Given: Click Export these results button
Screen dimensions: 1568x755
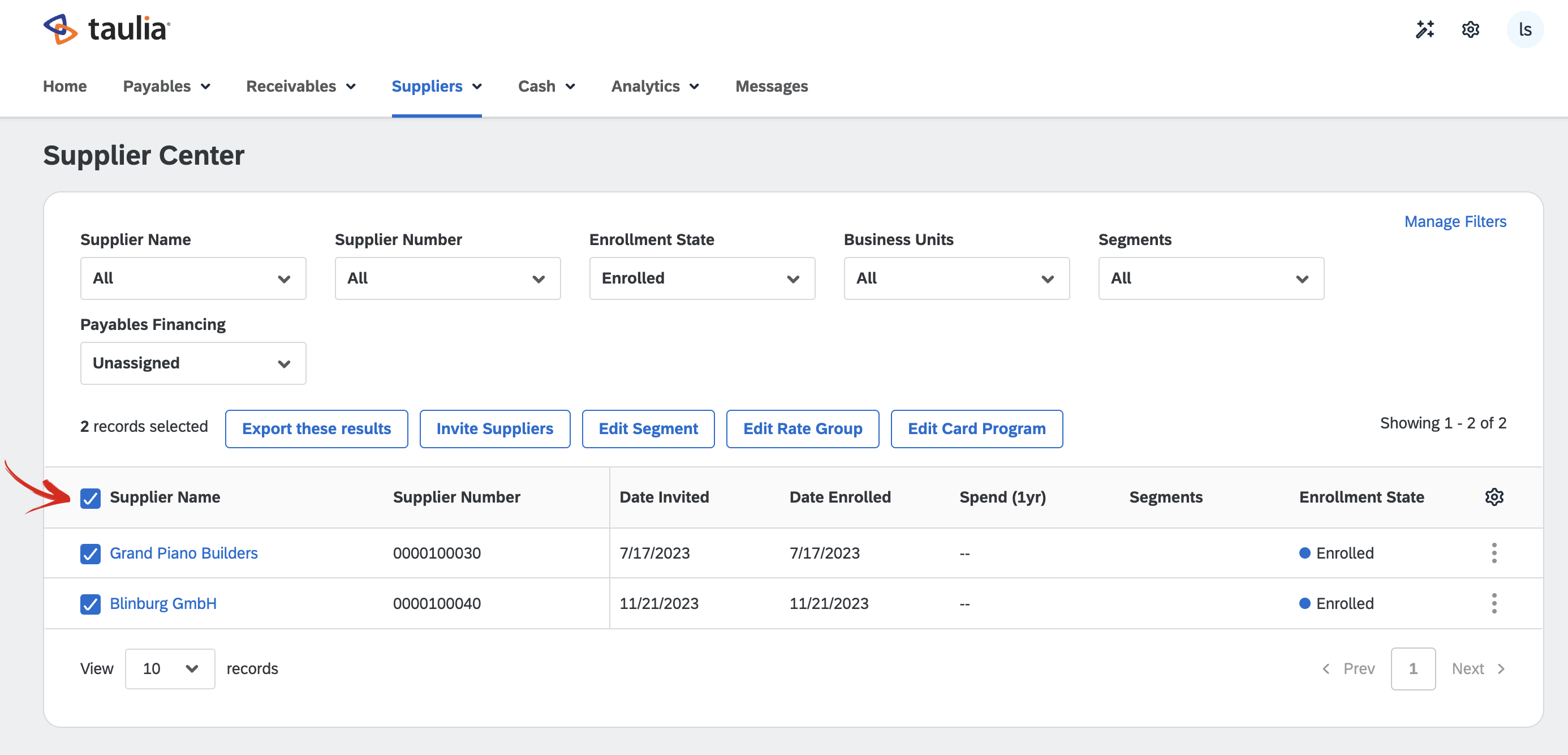Looking at the screenshot, I should click(x=316, y=428).
